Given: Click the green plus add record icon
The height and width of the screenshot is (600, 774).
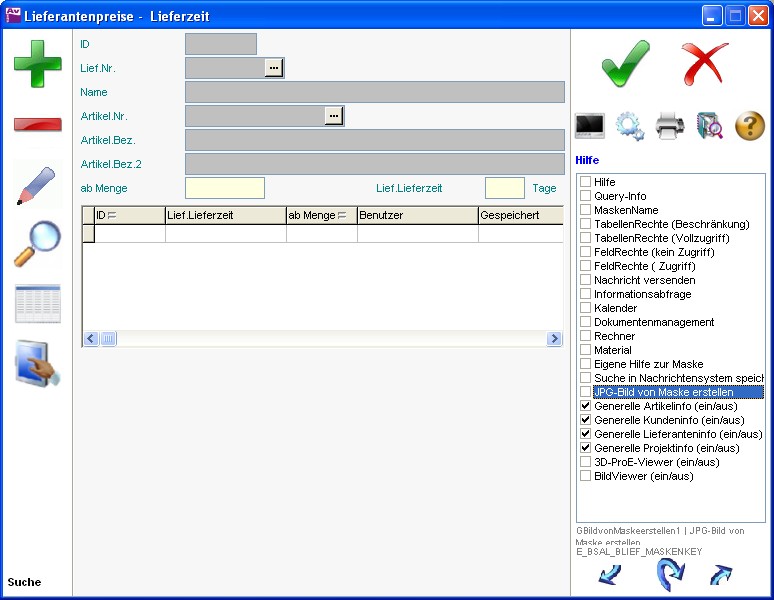Looking at the screenshot, I should pyautogui.click(x=37, y=64).
